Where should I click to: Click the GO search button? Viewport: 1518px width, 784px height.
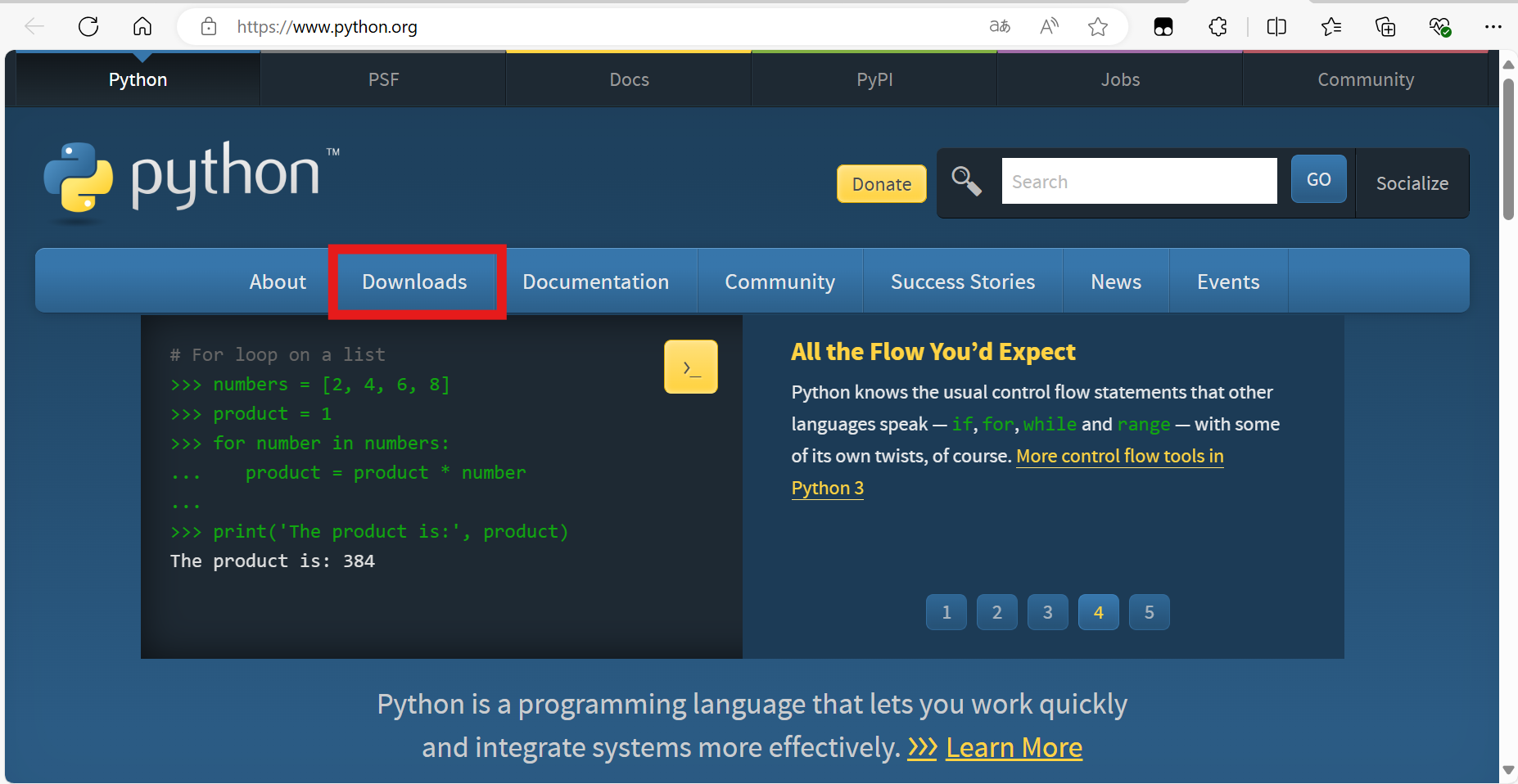coord(1318,179)
